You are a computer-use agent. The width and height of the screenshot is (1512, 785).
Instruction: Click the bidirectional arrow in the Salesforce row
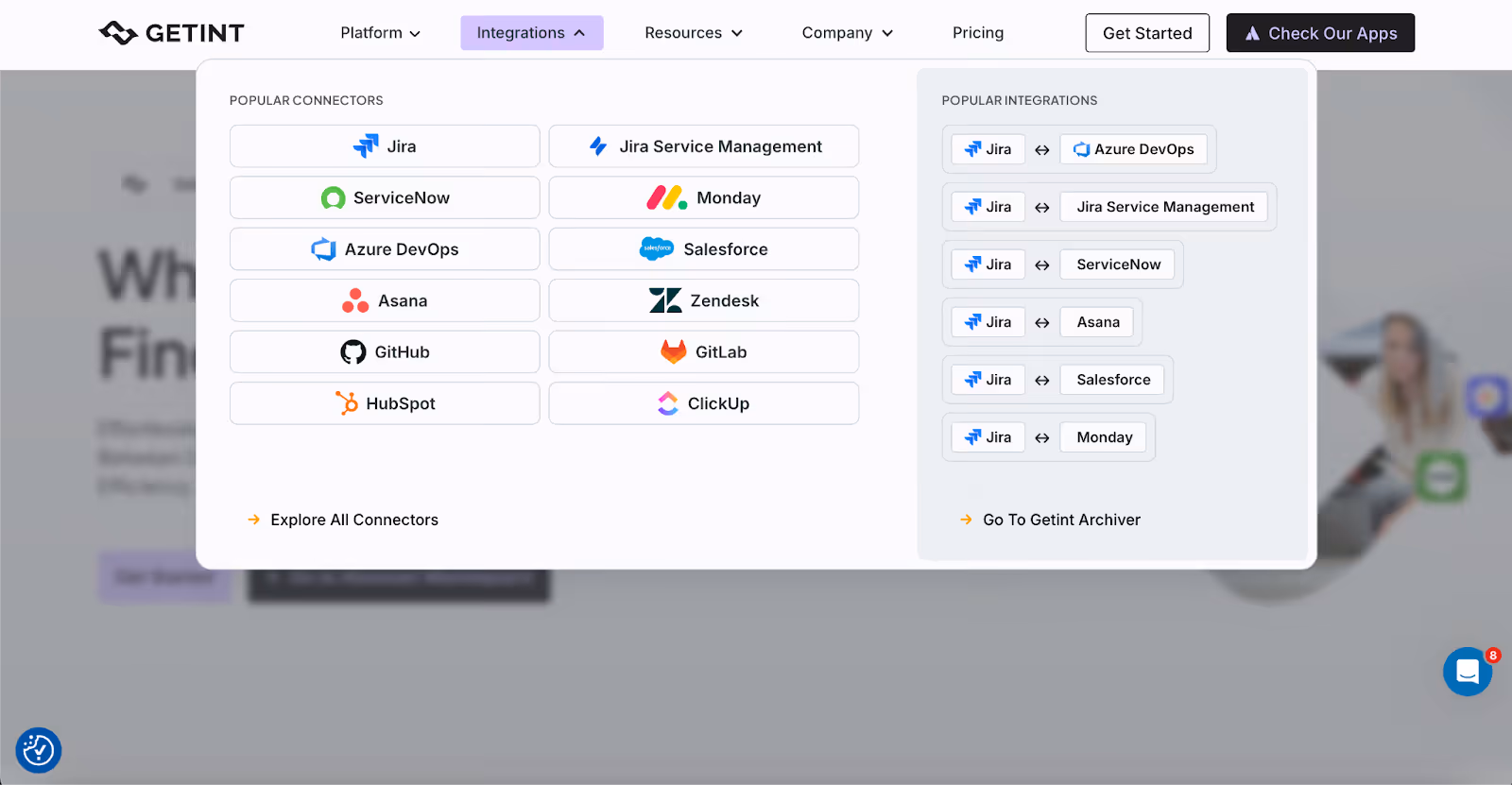[1042, 381]
